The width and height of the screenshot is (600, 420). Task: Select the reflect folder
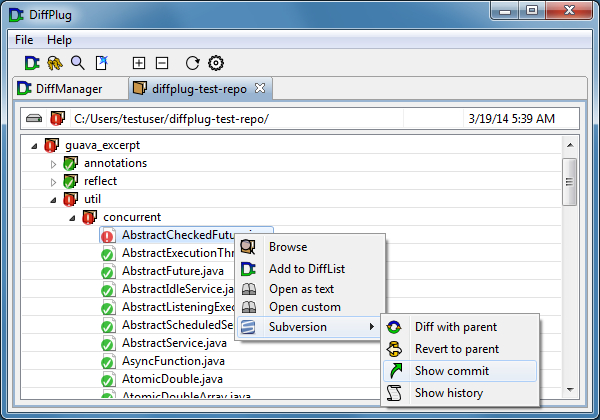point(101,181)
